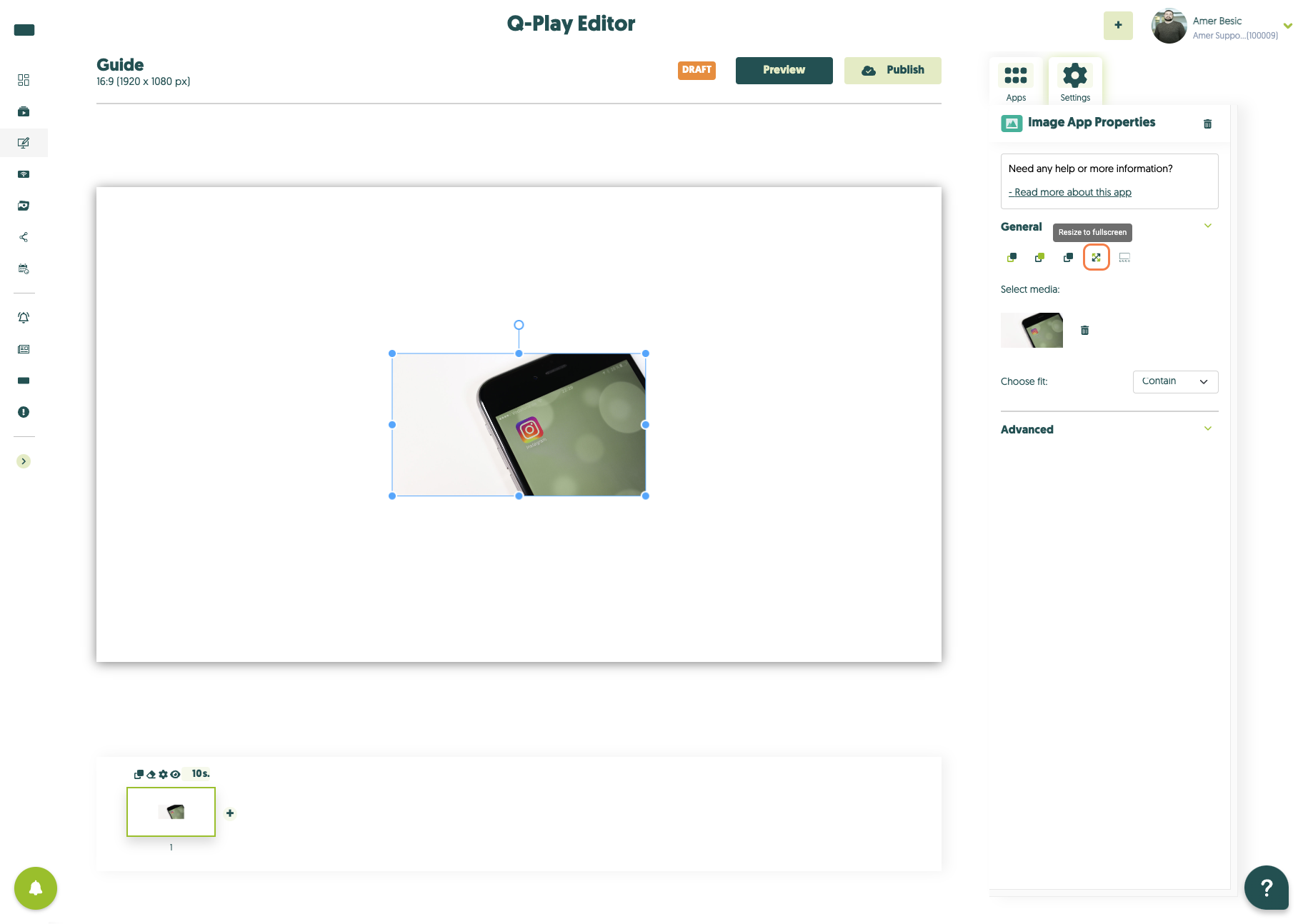Open slide settings gear above slide 1
This screenshot has height=924, width=1303.
click(x=163, y=774)
